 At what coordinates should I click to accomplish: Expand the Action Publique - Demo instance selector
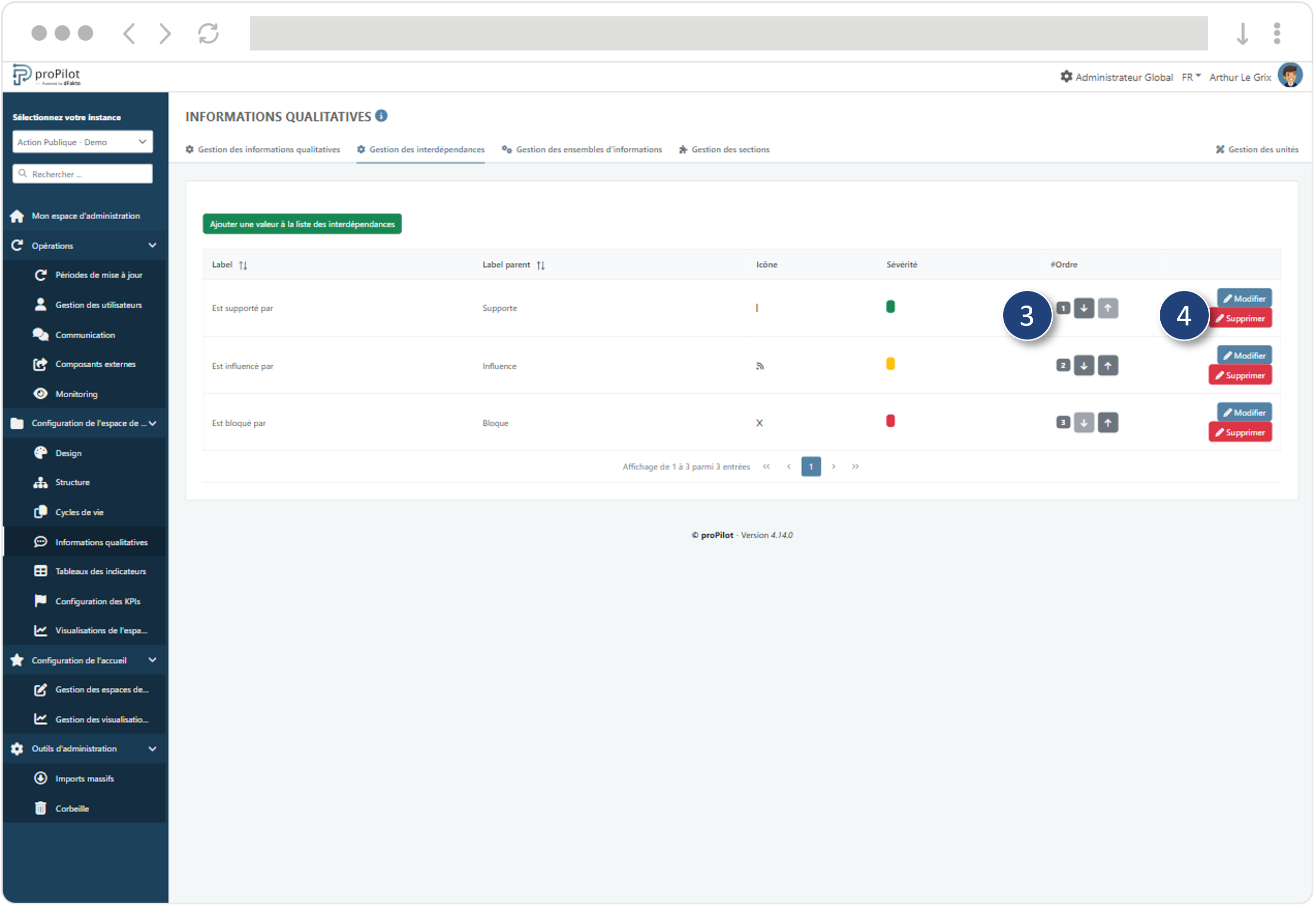[x=82, y=142]
